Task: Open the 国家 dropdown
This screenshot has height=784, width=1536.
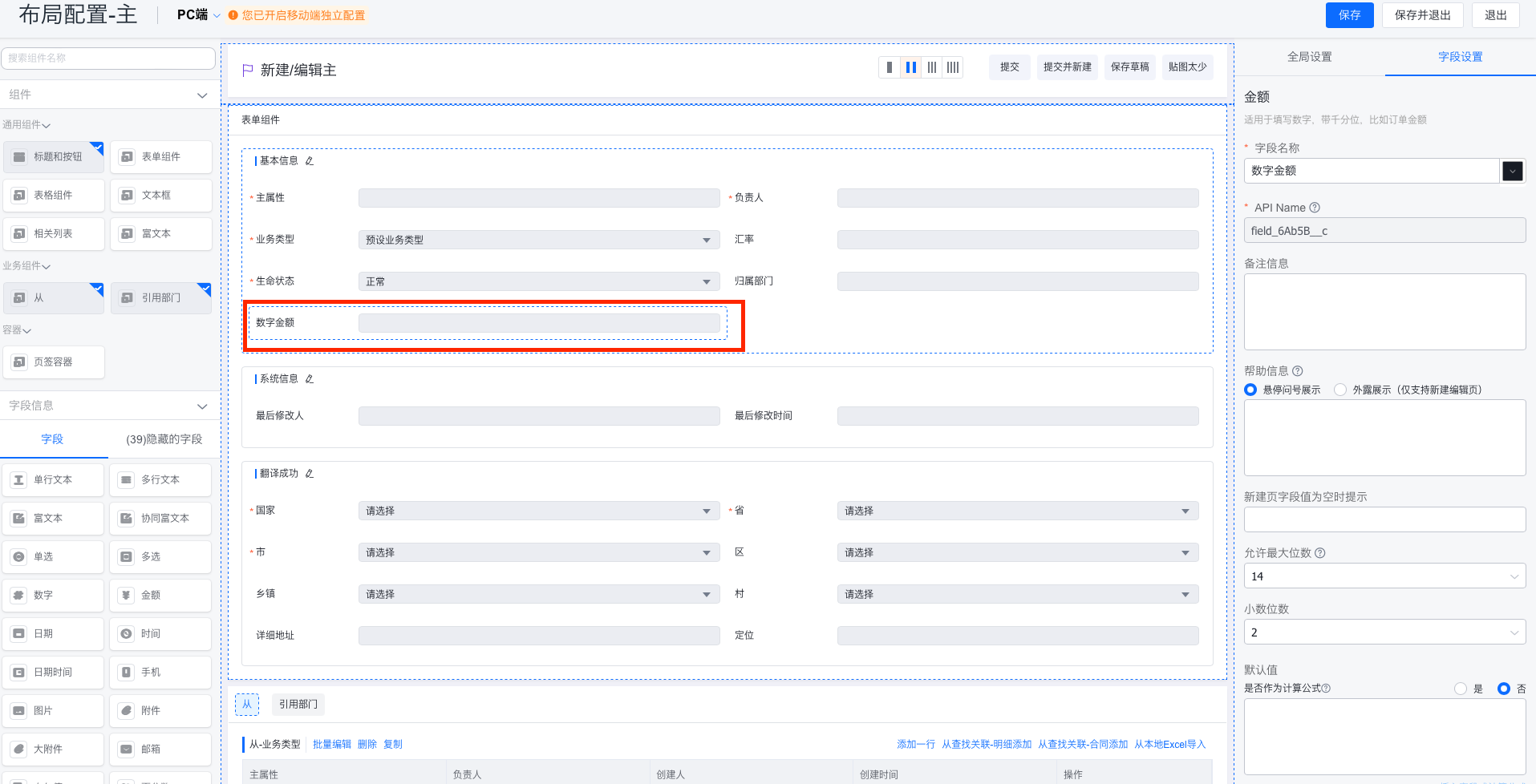Action: [x=539, y=511]
